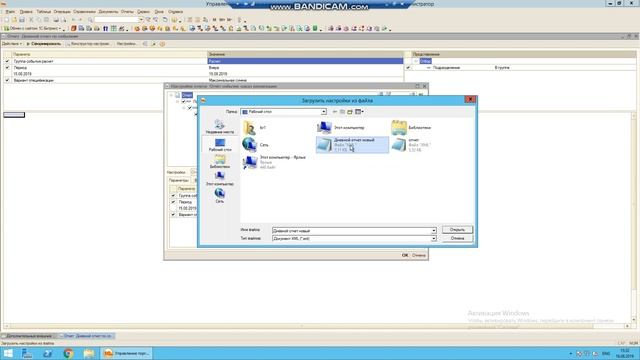Screen dimensions: 640x360
Task: Select 'Дневной отчет новый' file in dialog
Action: (352, 144)
